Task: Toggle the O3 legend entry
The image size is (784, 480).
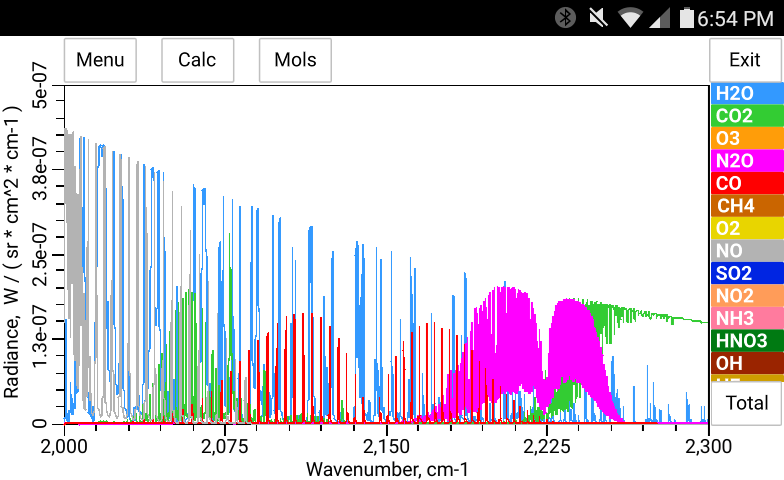Action: (x=746, y=138)
